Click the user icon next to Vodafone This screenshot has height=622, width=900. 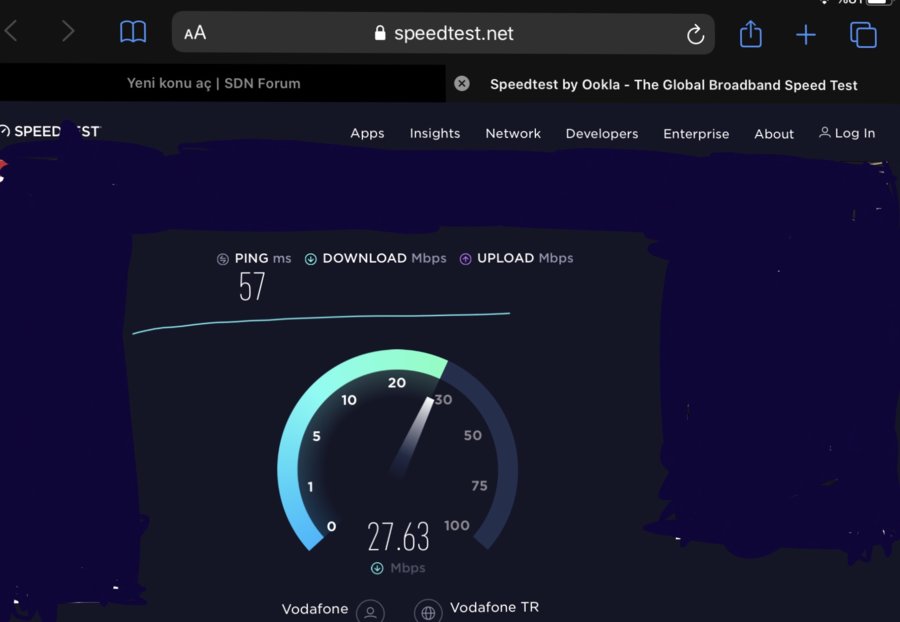[370, 612]
